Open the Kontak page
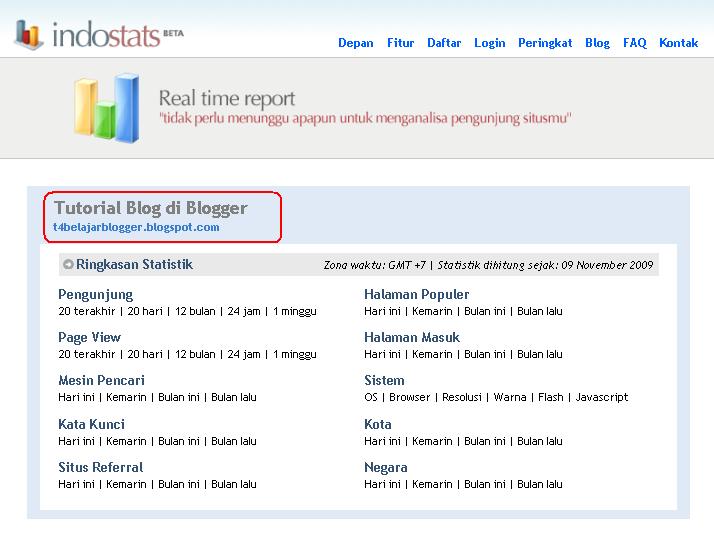This screenshot has width=714, height=535. pos(678,43)
